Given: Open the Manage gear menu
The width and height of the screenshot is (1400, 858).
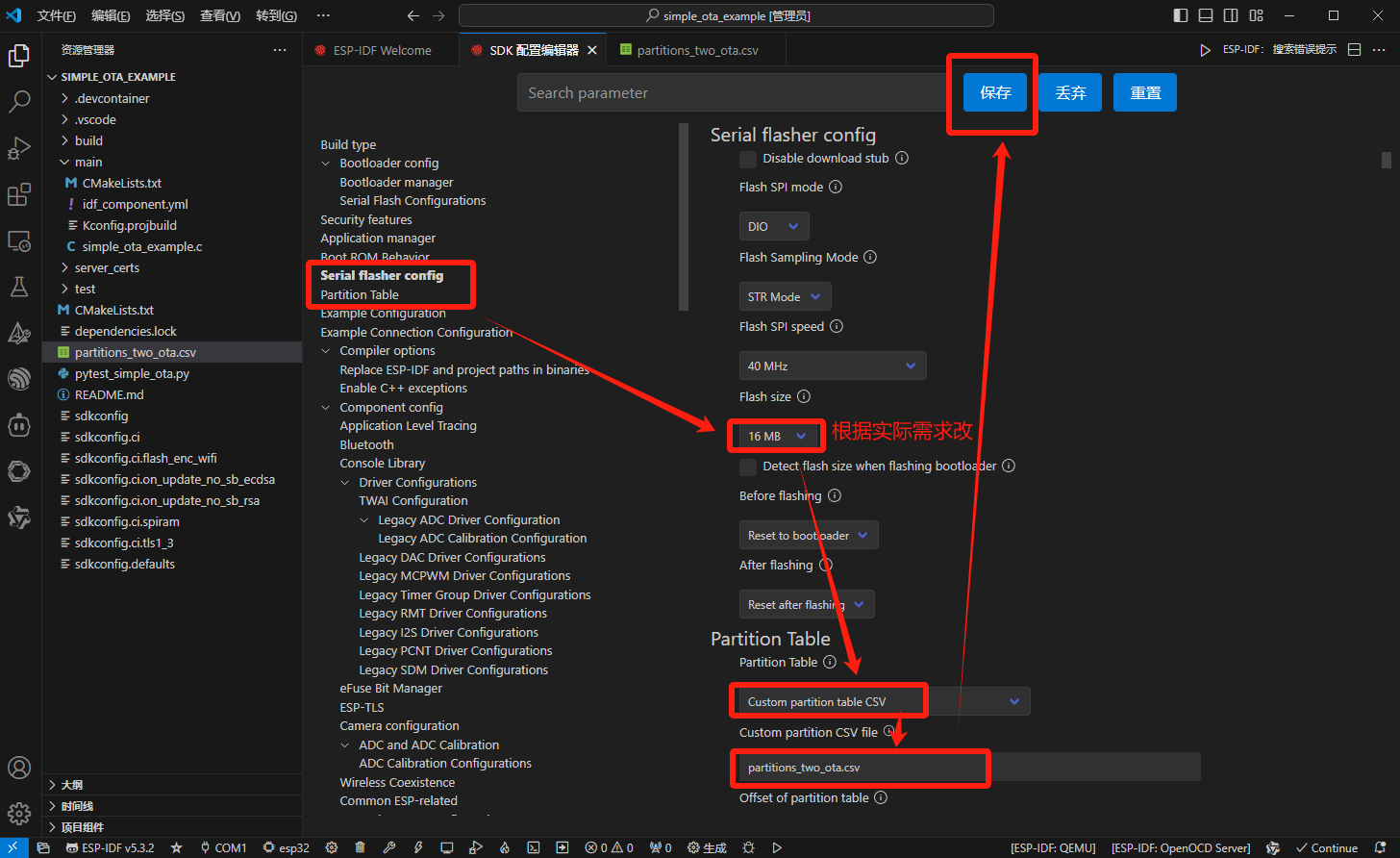Looking at the screenshot, I should [x=19, y=814].
